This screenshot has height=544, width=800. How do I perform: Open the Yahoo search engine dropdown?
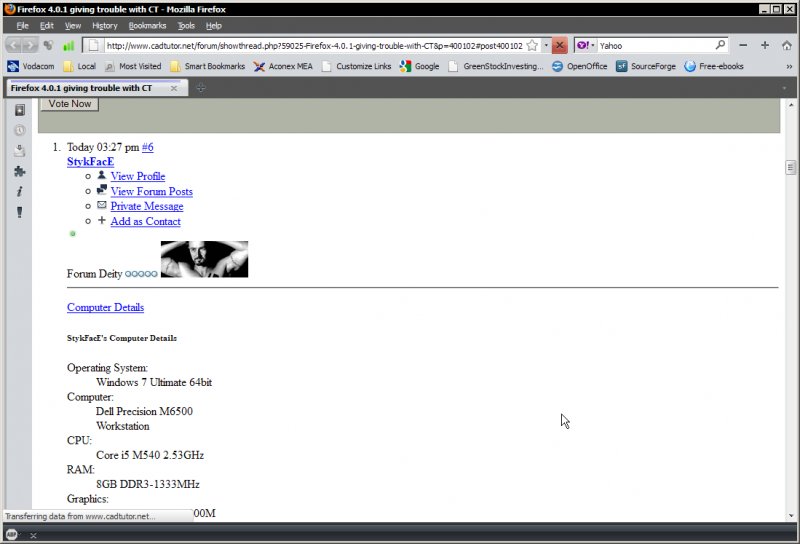coord(586,45)
